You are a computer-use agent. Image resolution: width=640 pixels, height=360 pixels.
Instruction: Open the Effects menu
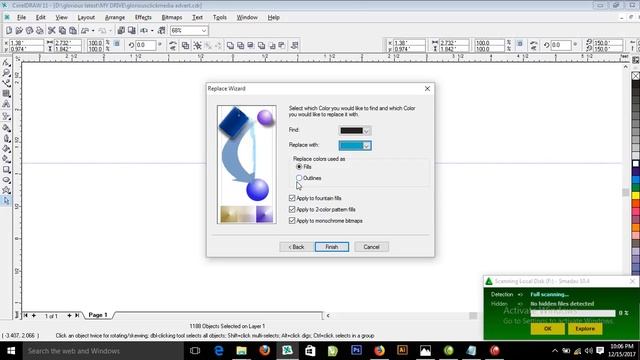pyautogui.click(x=143, y=18)
